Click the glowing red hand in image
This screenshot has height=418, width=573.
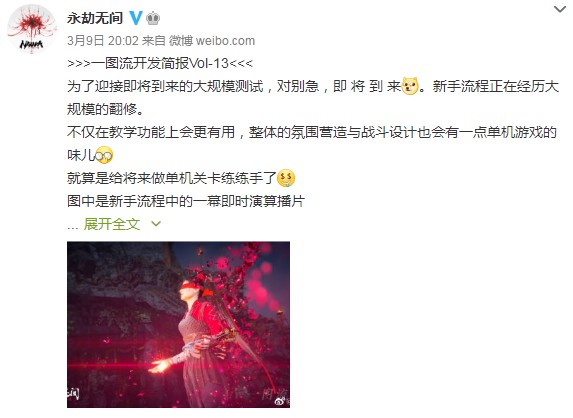159,366
